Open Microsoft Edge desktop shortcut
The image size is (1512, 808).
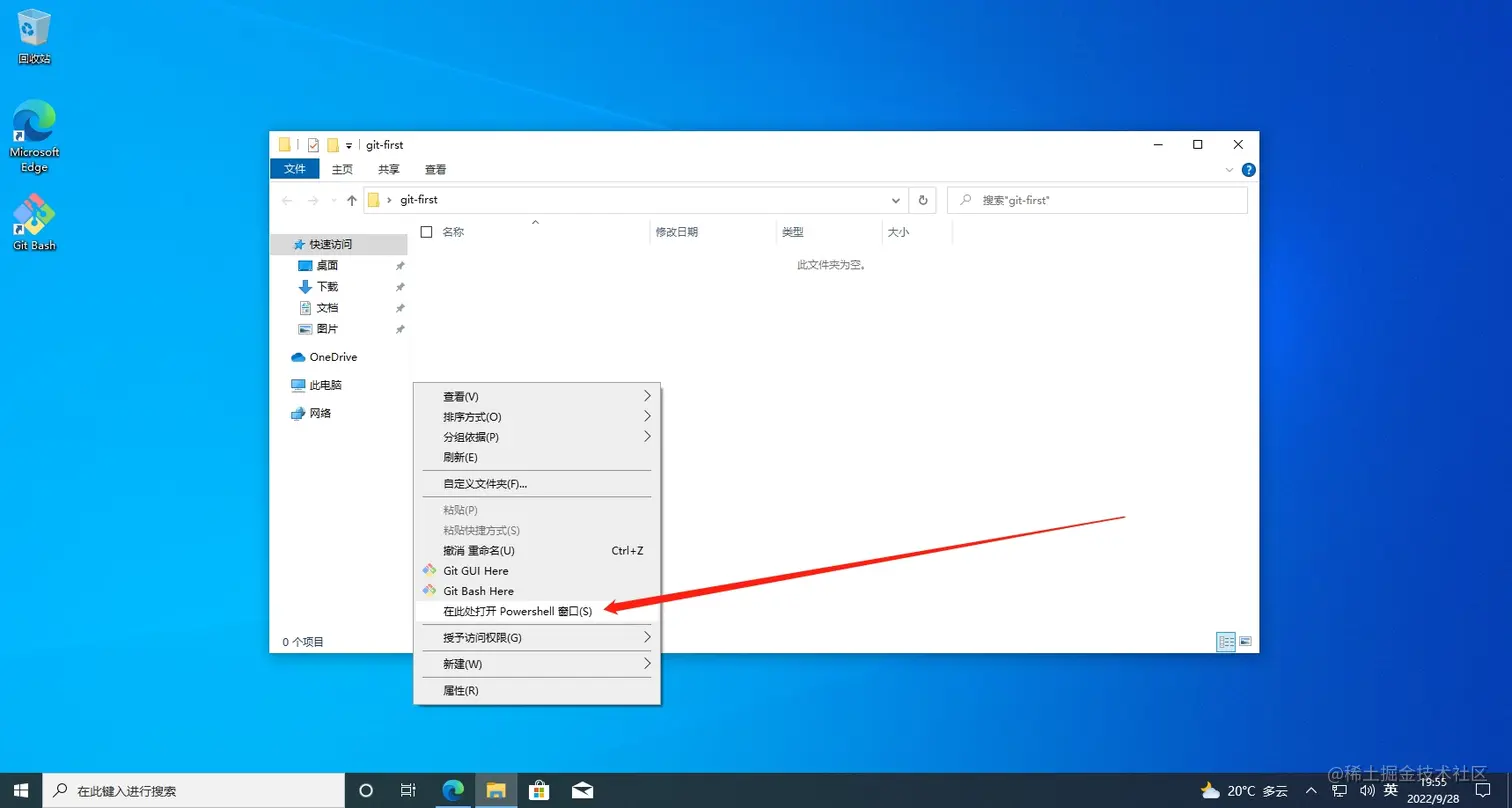(x=34, y=136)
